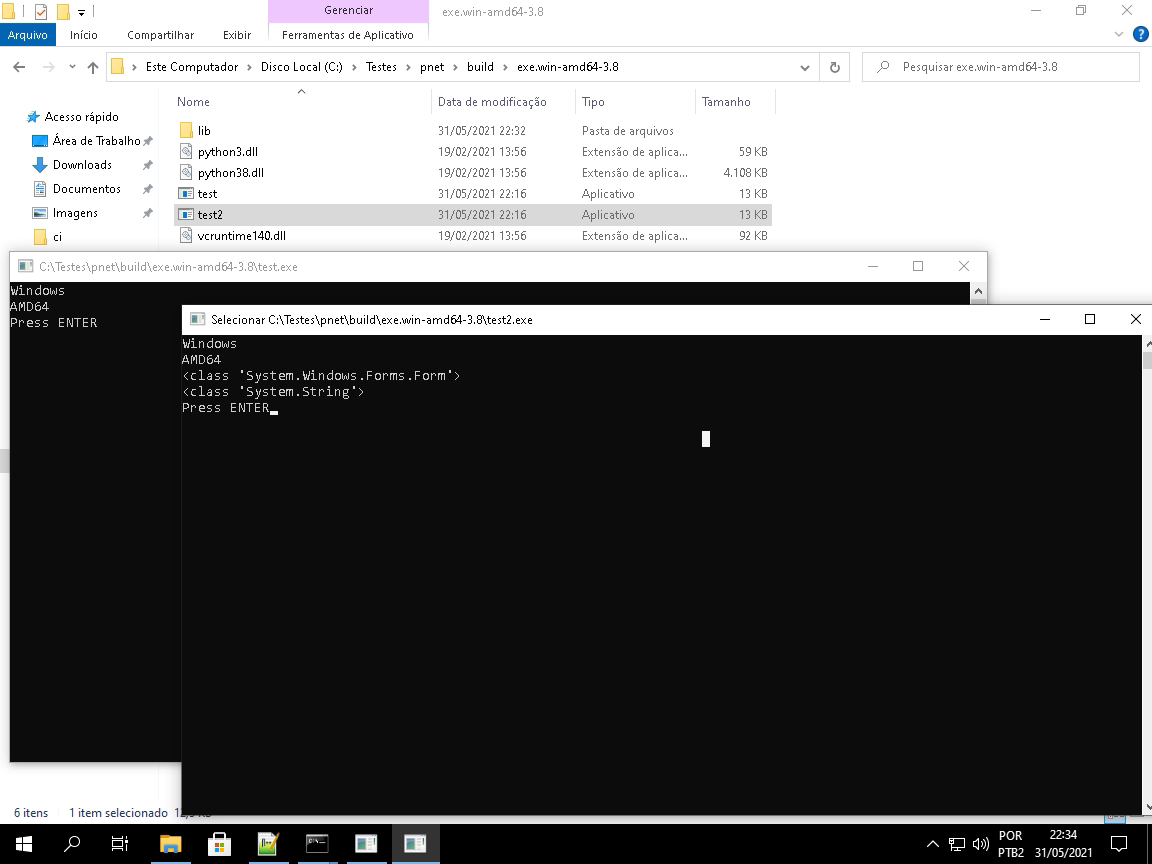1152x864 pixels.
Task: Open the test2.exe console from the taskbar
Action: click(x=415, y=843)
